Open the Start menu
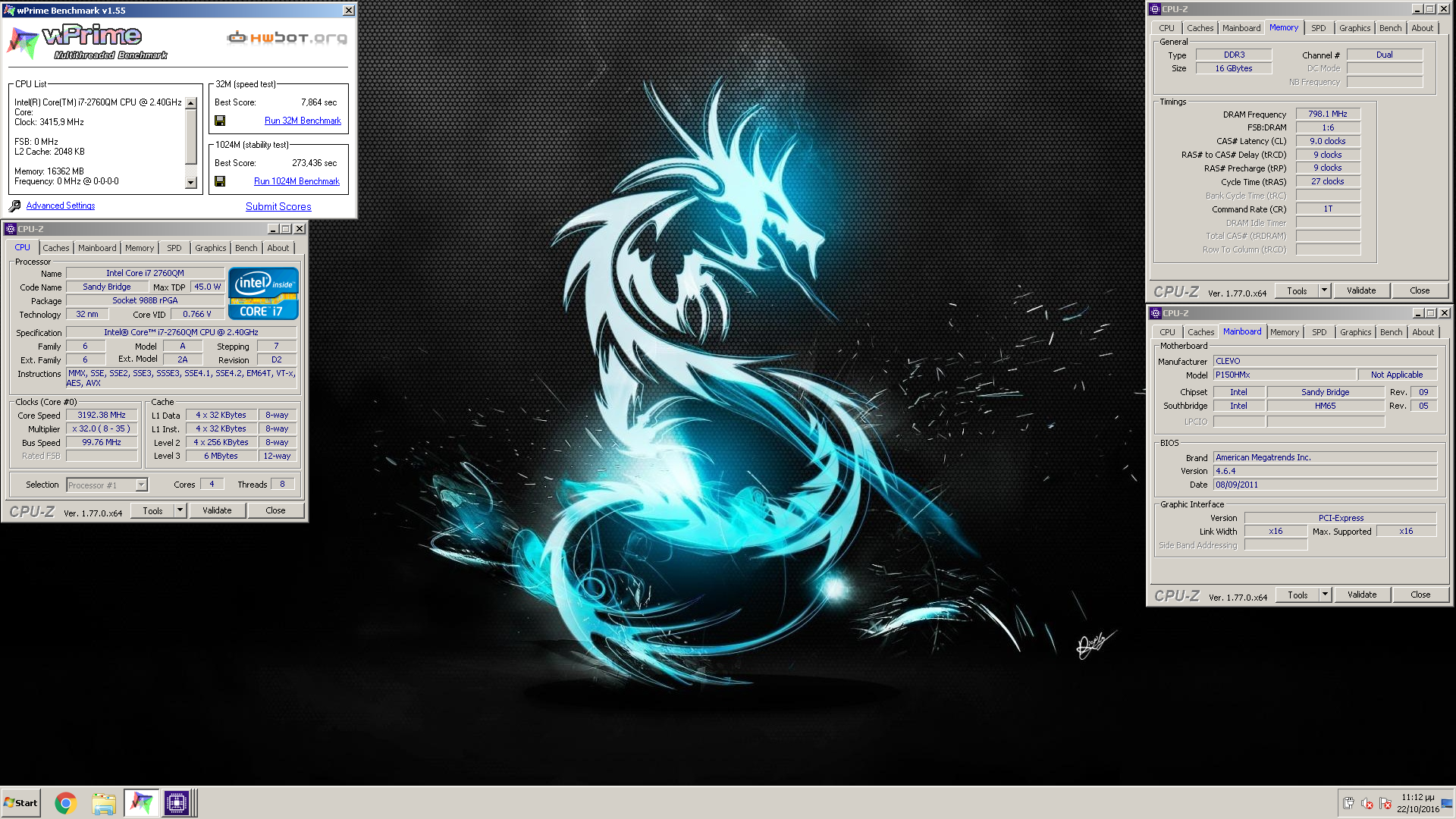The image size is (1456, 819). (x=20, y=803)
